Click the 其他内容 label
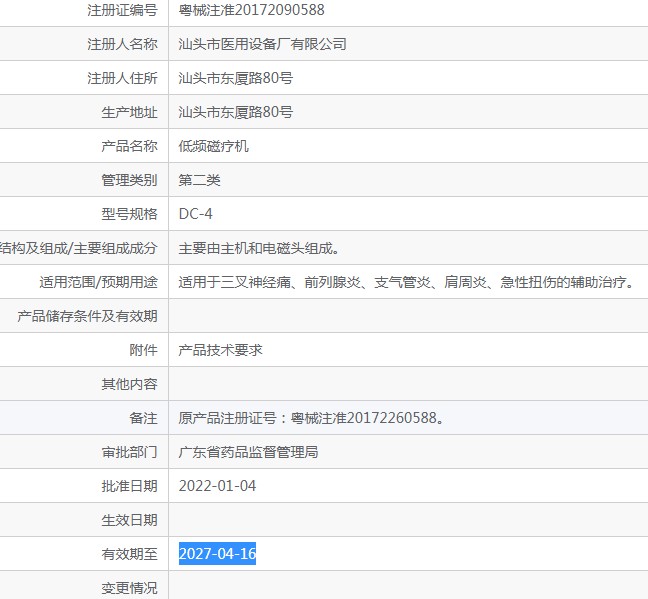Image resolution: width=648 pixels, height=599 pixels. pyautogui.click(x=129, y=384)
